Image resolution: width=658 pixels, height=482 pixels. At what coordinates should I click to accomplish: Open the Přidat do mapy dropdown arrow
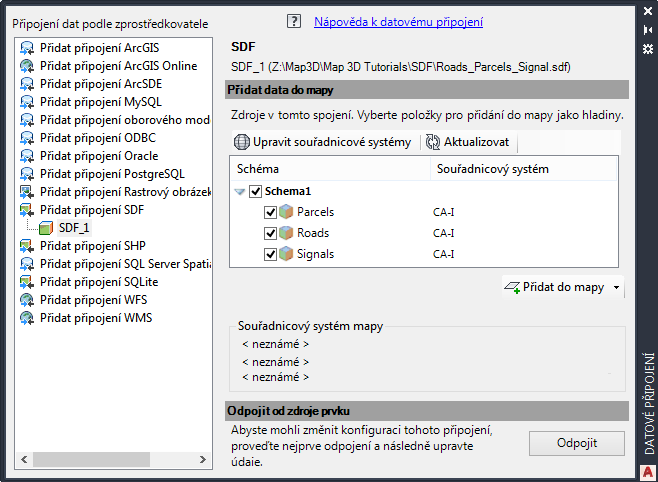[x=616, y=288]
